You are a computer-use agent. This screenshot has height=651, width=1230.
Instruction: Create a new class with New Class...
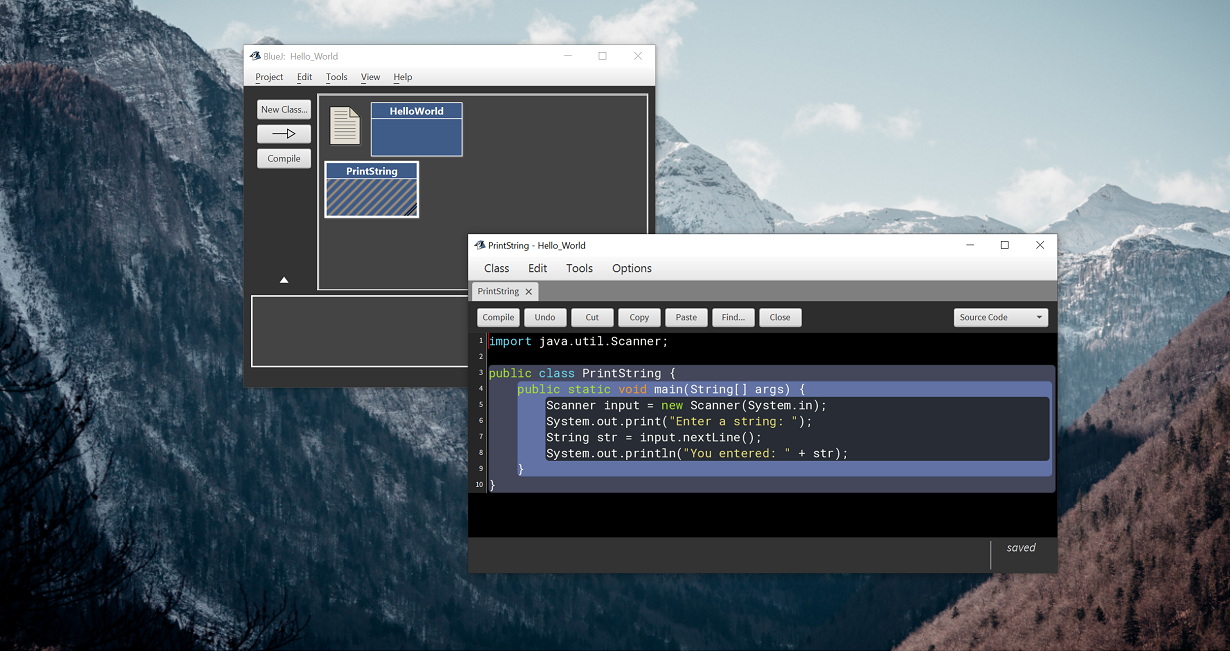point(283,109)
